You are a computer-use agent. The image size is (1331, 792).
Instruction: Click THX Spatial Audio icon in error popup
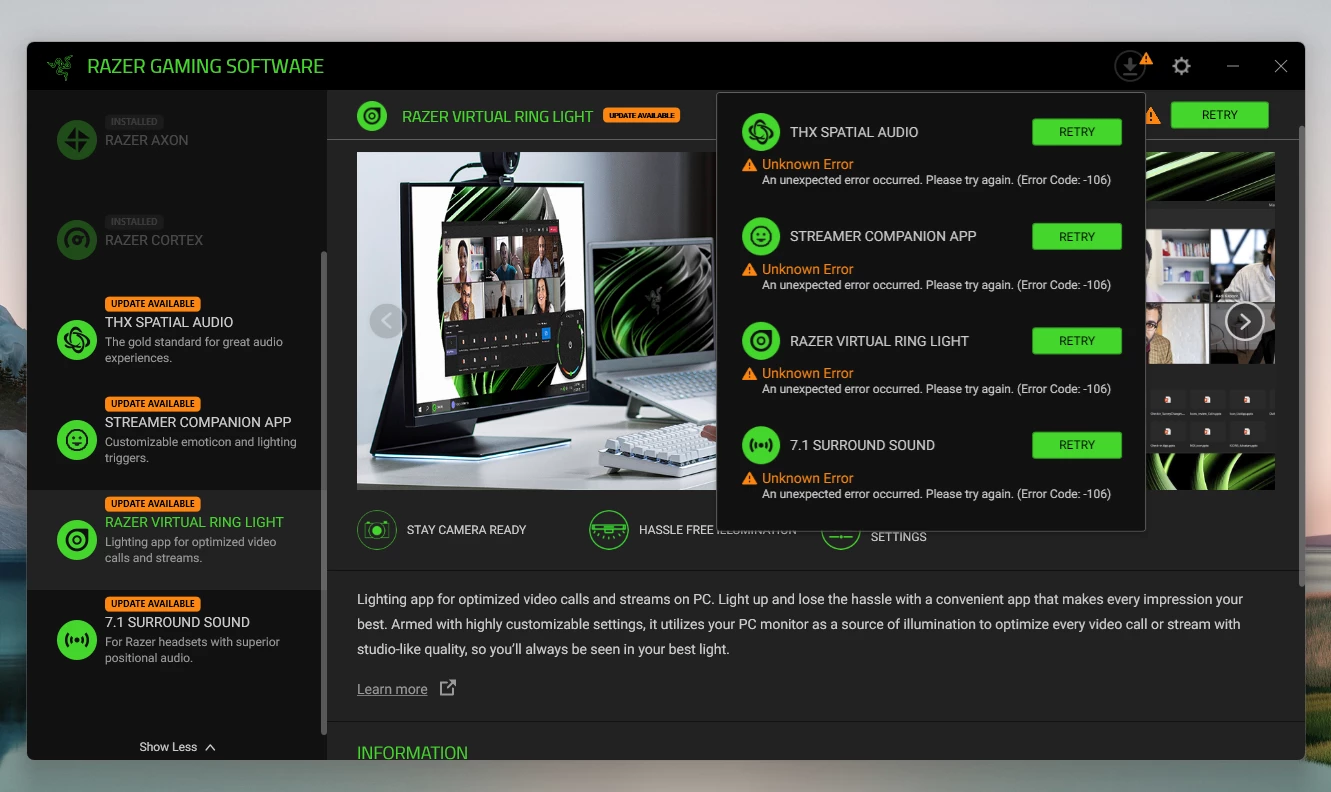pyautogui.click(x=761, y=132)
